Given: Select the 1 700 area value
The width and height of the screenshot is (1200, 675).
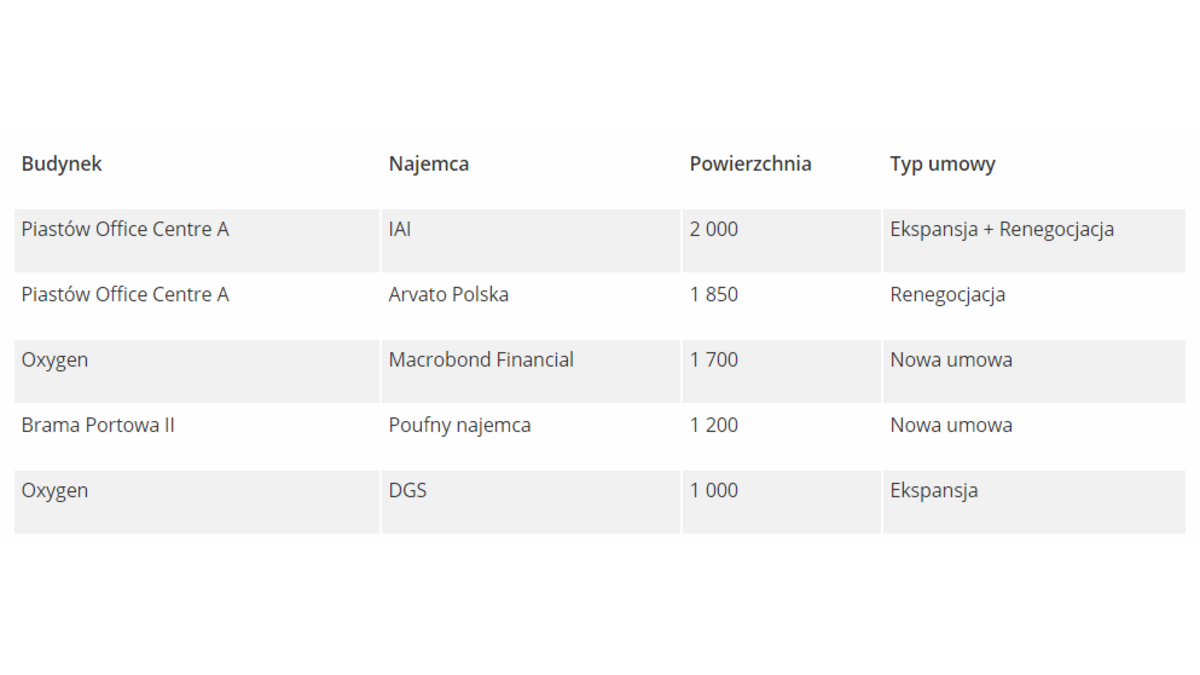Looking at the screenshot, I should pyautogui.click(x=714, y=360).
